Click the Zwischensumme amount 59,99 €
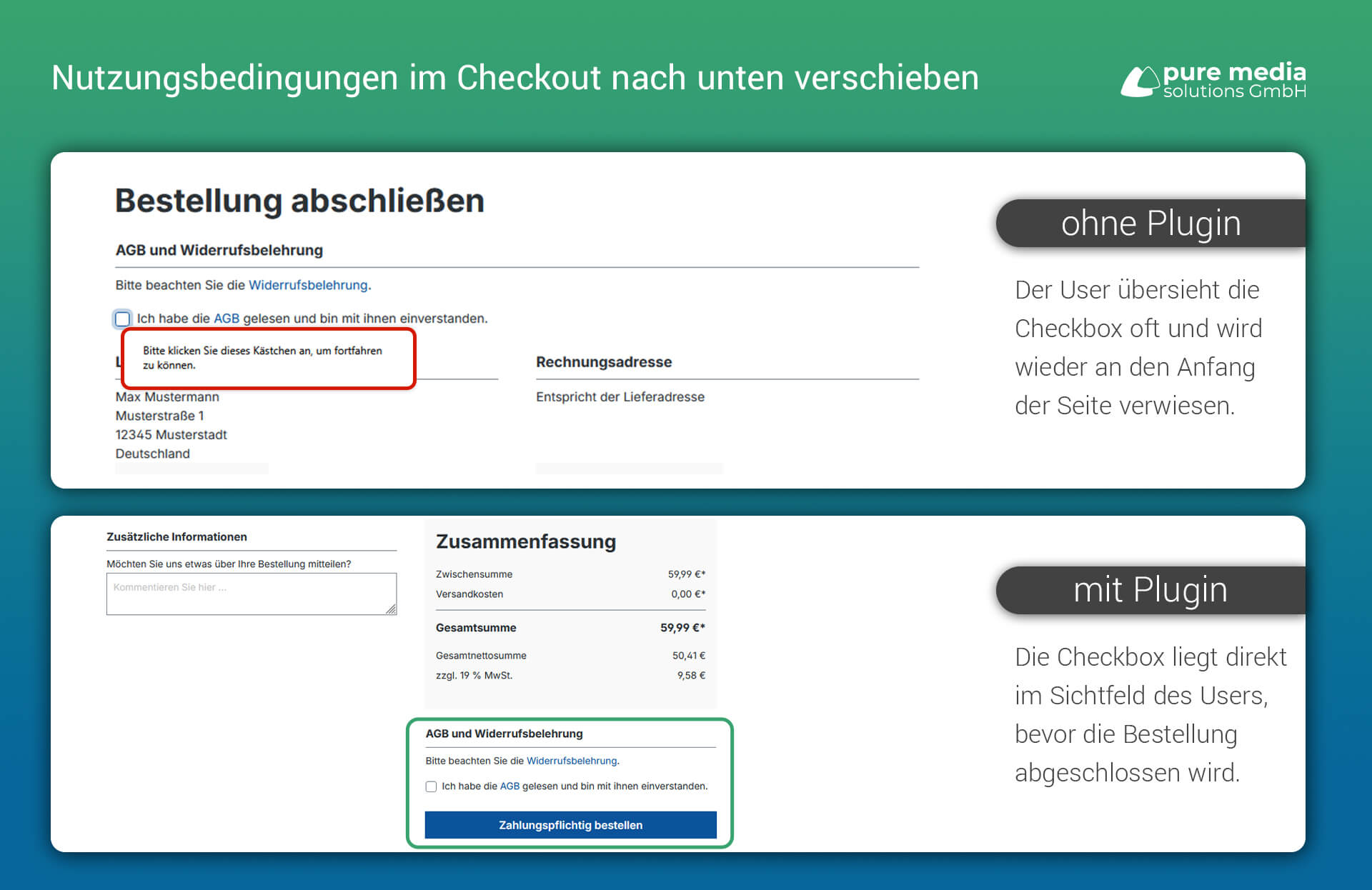Image resolution: width=1372 pixels, height=890 pixels. 685,574
